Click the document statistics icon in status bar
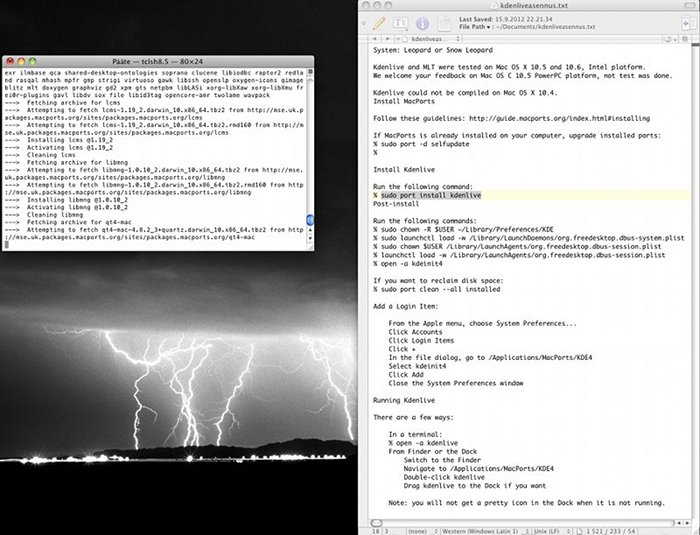The image size is (700, 535). (579, 531)
